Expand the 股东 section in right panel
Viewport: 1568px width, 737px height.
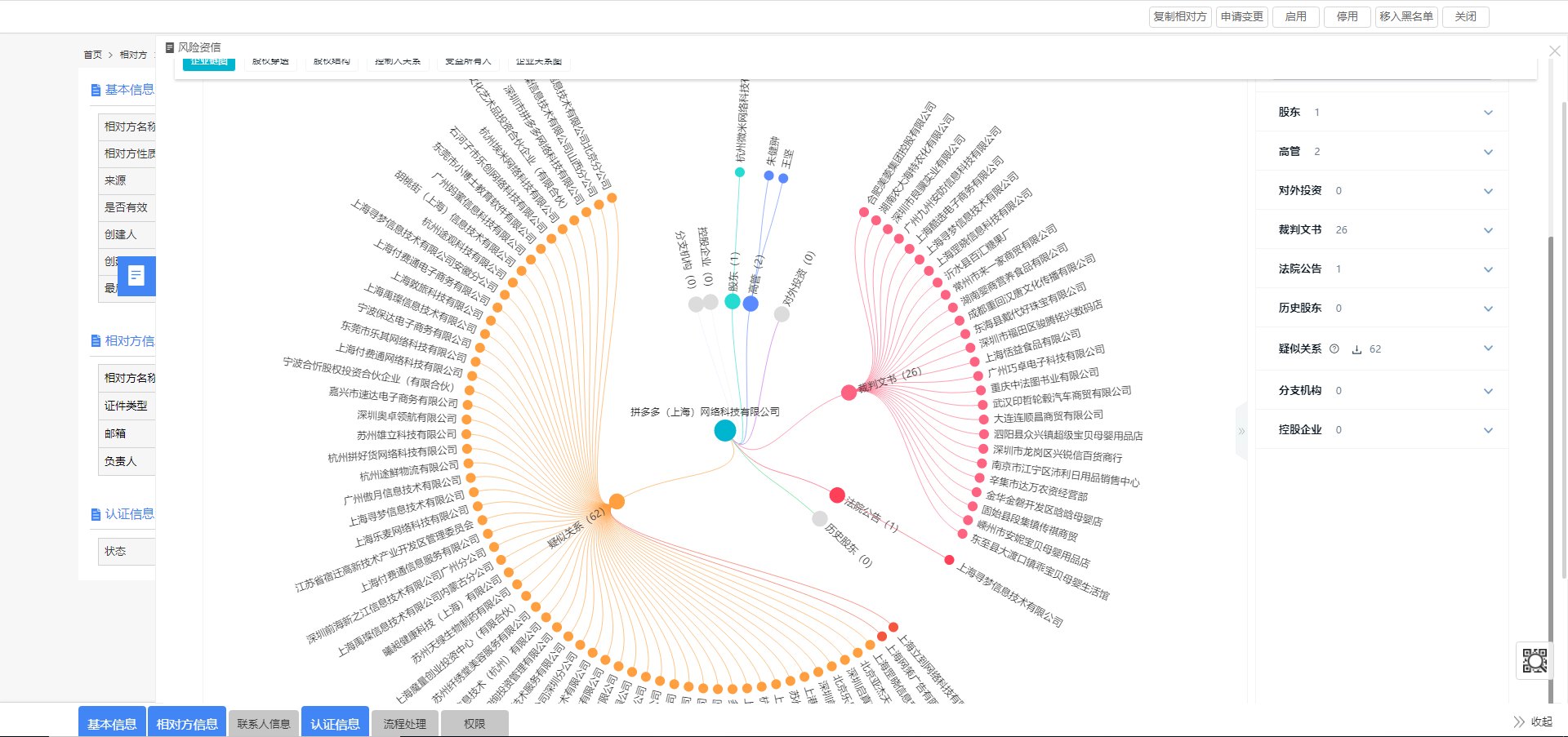pyautogui.click(x=1488, y=113)
